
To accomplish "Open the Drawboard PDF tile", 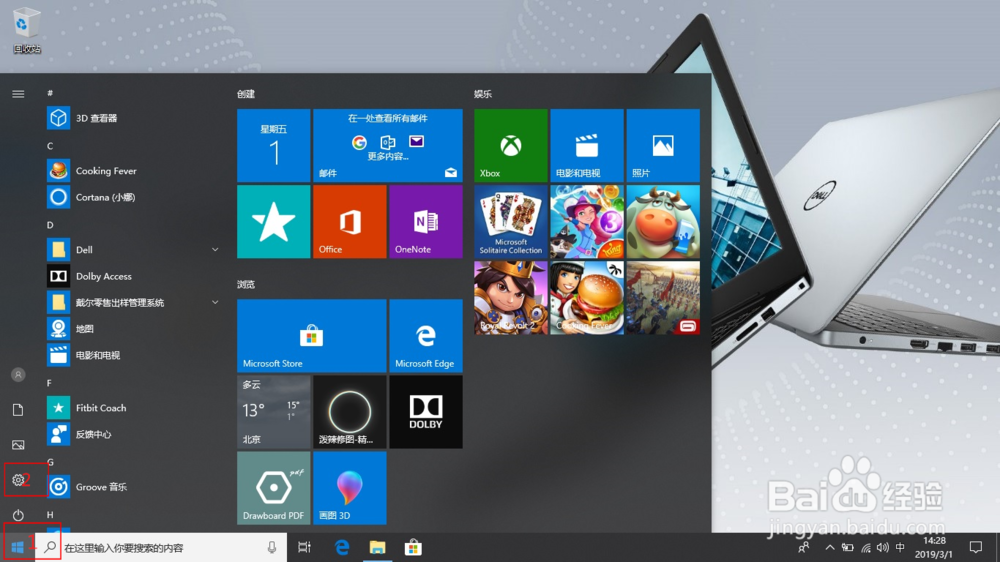I will [274, 488].
